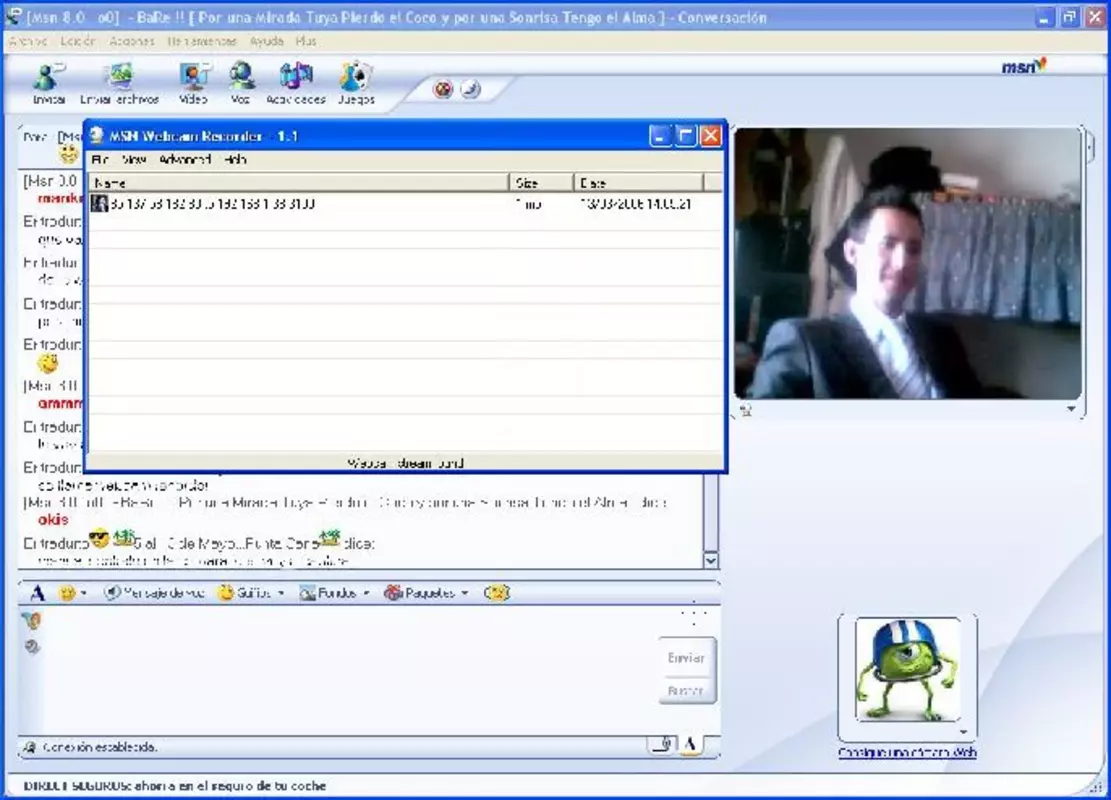
Task: Click the red block contact icon
Action: 443,89
